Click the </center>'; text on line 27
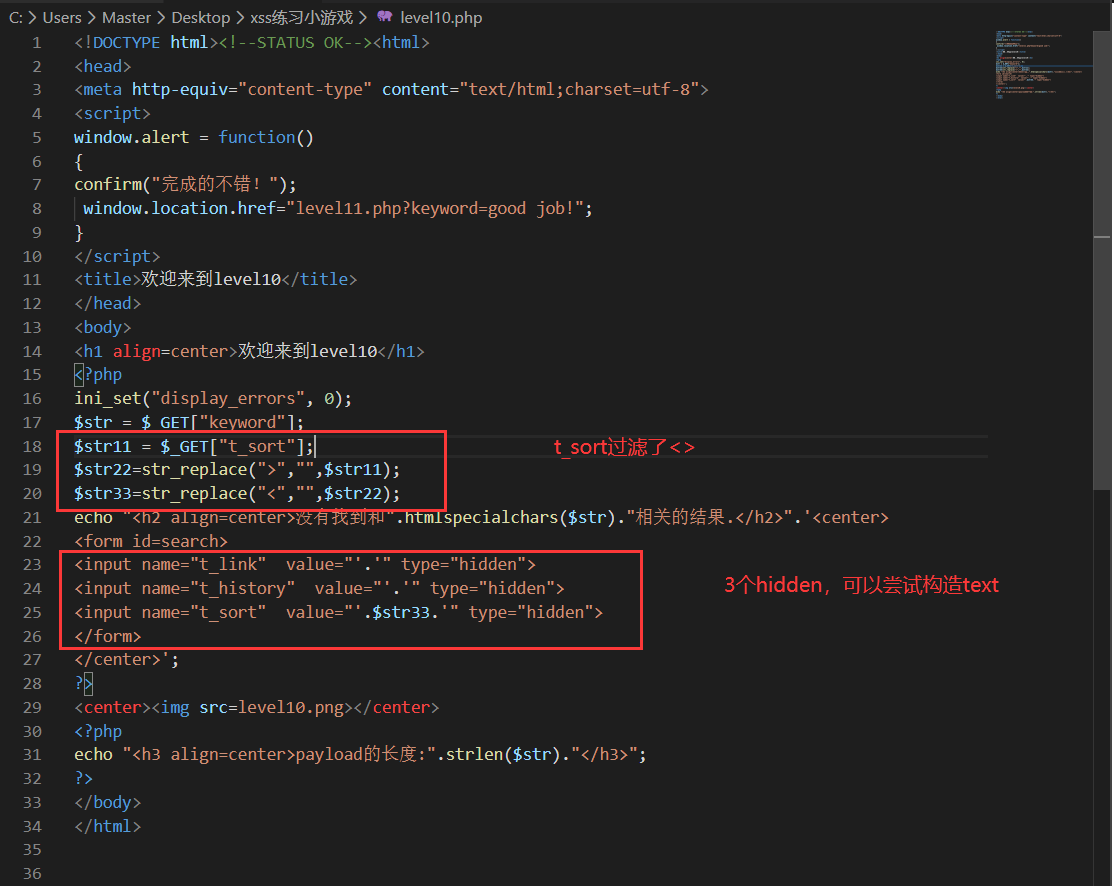 point(126,659)
